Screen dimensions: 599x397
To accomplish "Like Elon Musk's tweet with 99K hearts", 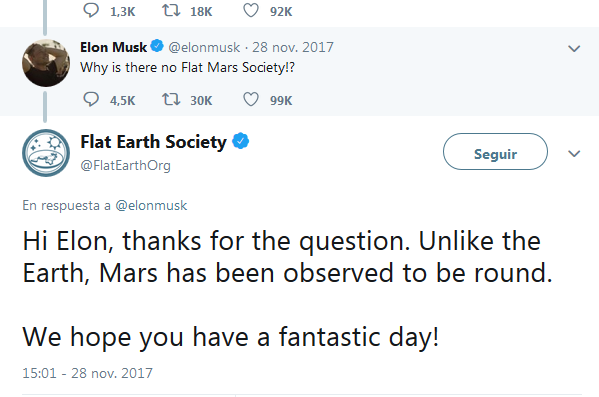I will click(x=251, y=100).
